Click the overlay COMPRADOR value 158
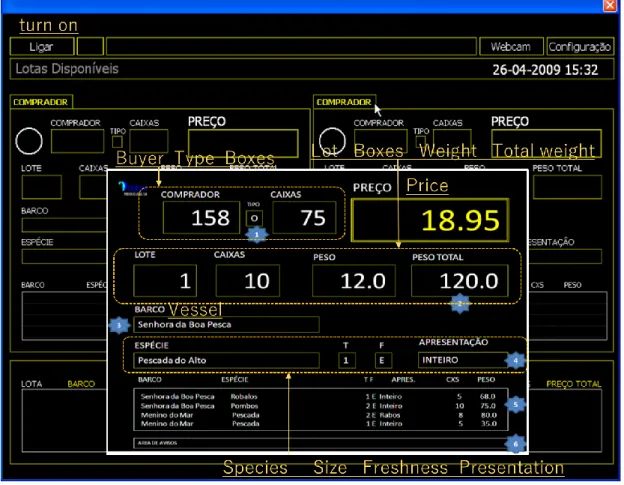 [x=202, y=218]
